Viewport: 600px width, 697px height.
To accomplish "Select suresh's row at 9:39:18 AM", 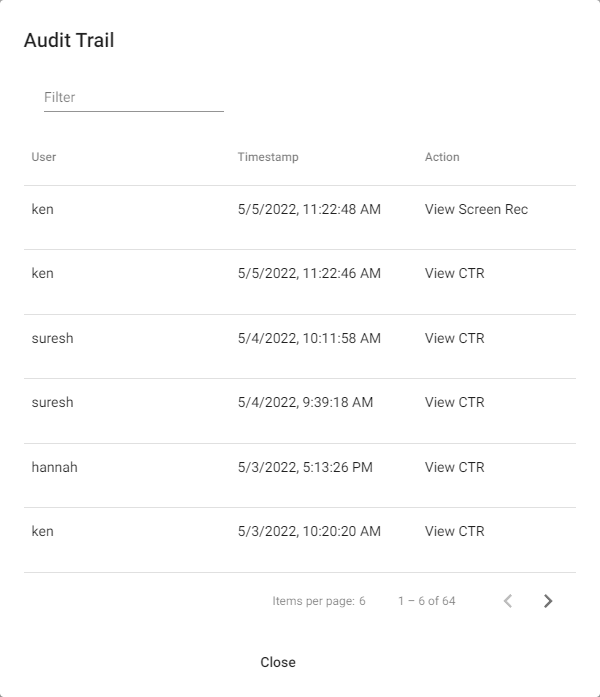I will 300,411.
